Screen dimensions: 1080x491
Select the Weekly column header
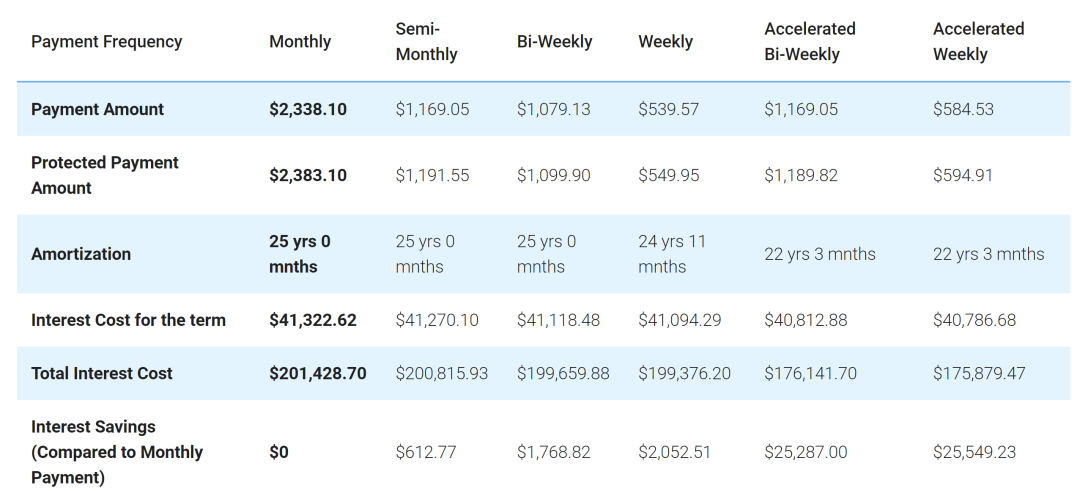[x=665, y=41]
